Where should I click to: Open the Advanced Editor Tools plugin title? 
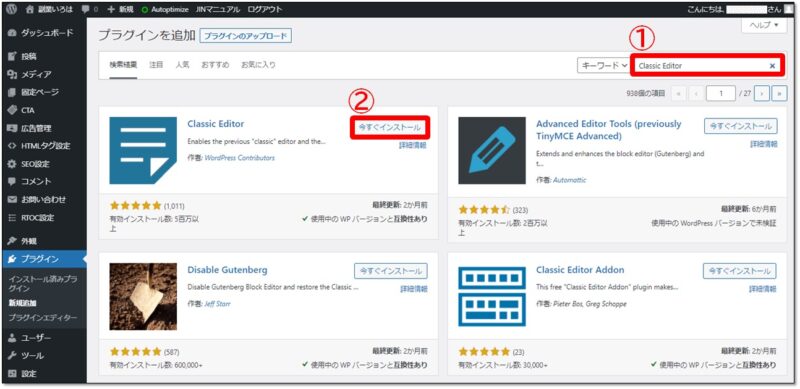[x=609, y=130]
